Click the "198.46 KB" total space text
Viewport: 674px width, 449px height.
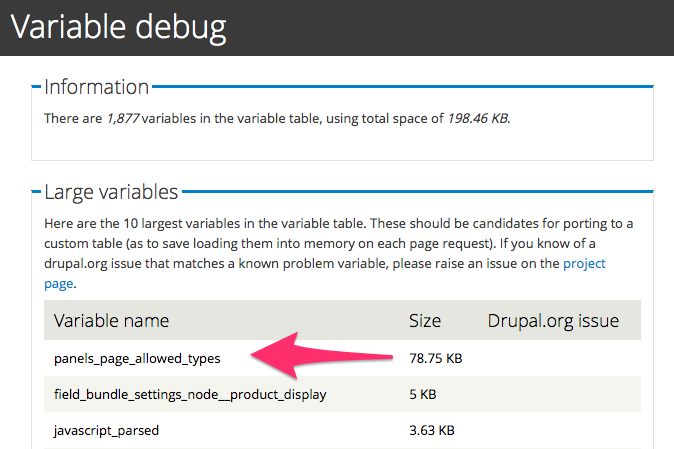(x=477, y=119)
